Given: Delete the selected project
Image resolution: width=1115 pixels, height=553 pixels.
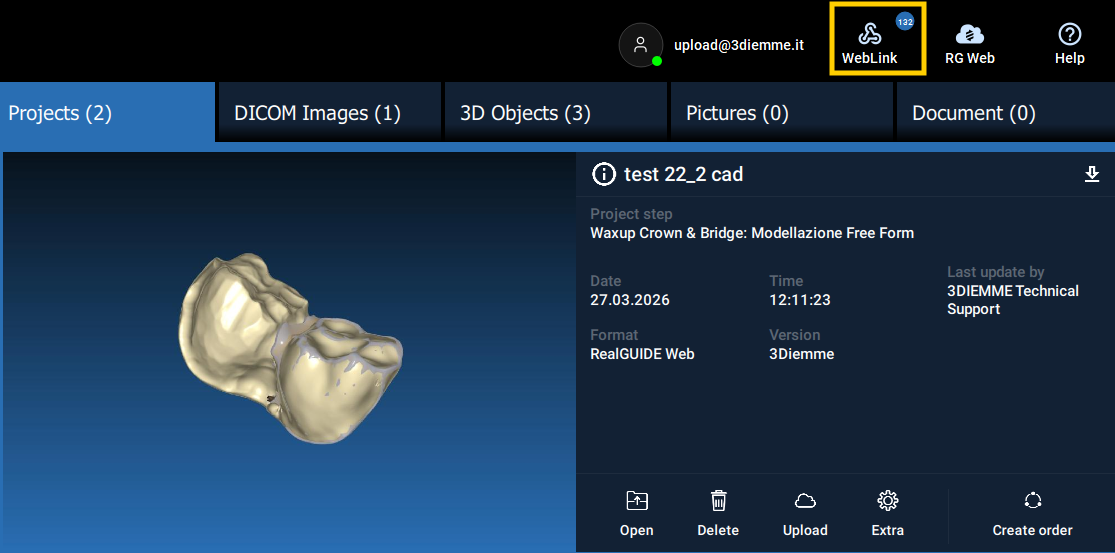Looking at the screenshot, I should coord(718,513).
